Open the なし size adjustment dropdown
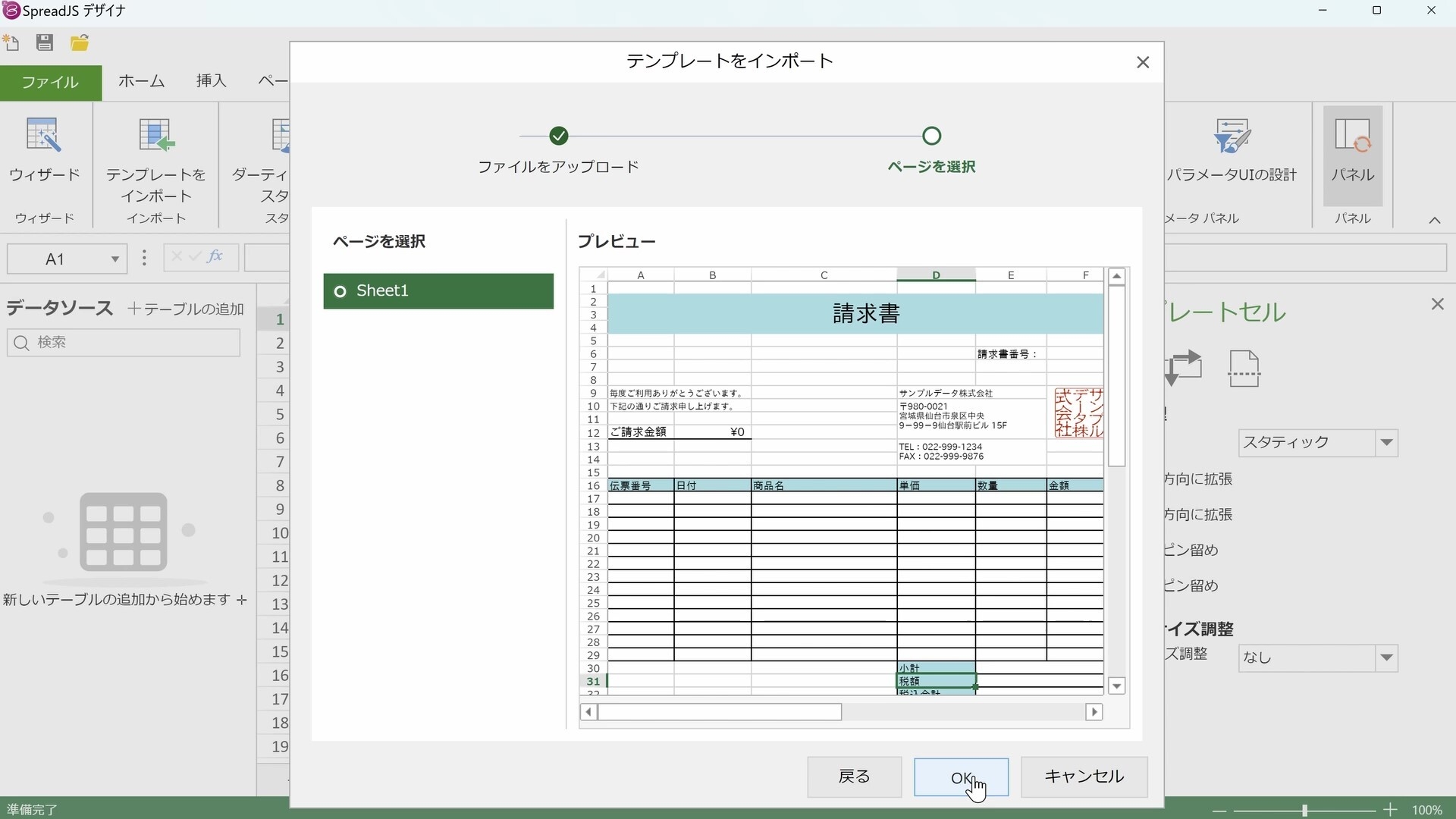This screenshot has height=819, width=1456. coord(1388,658)
